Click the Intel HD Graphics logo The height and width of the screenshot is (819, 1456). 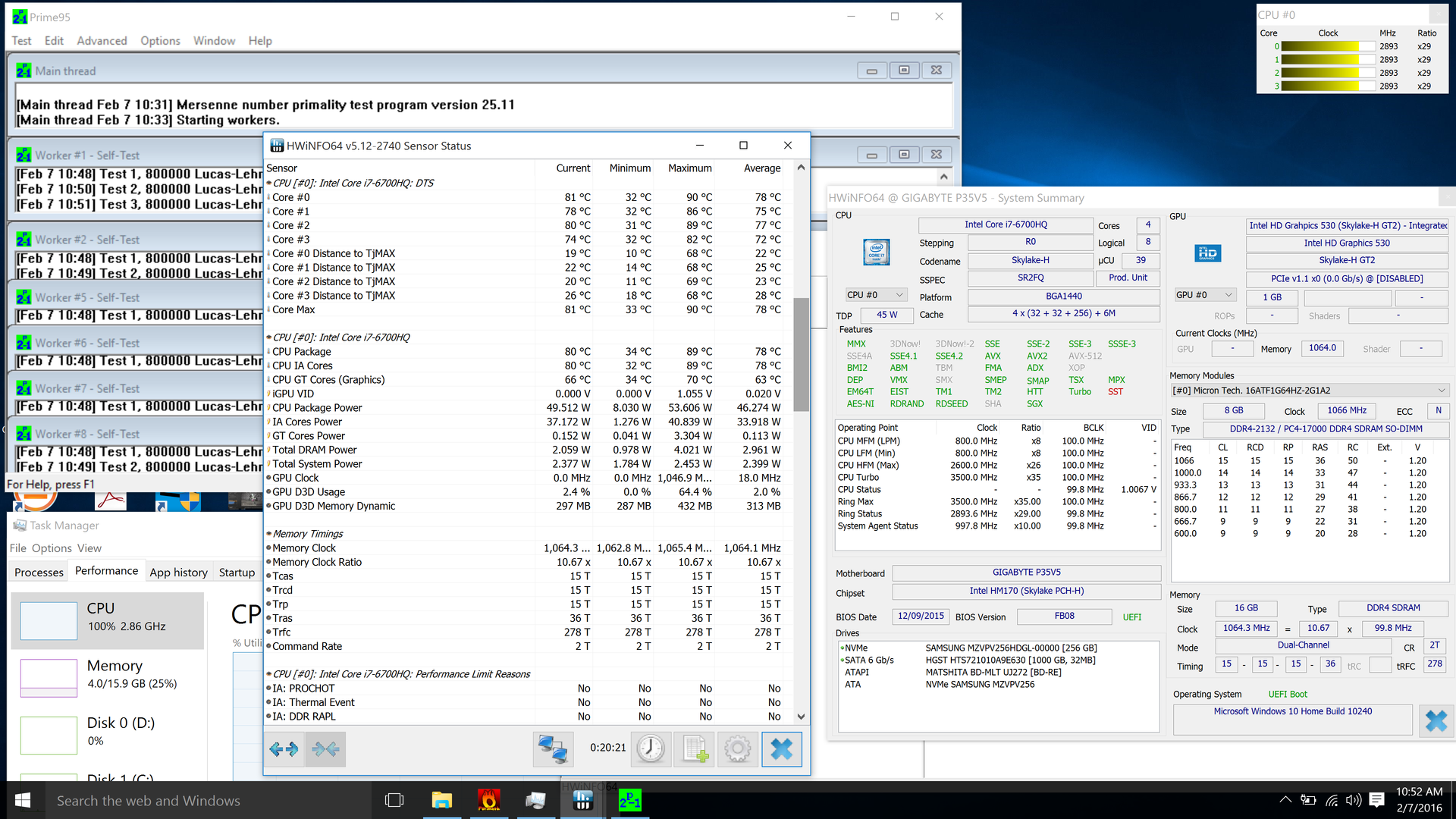tap(1207, 253)
